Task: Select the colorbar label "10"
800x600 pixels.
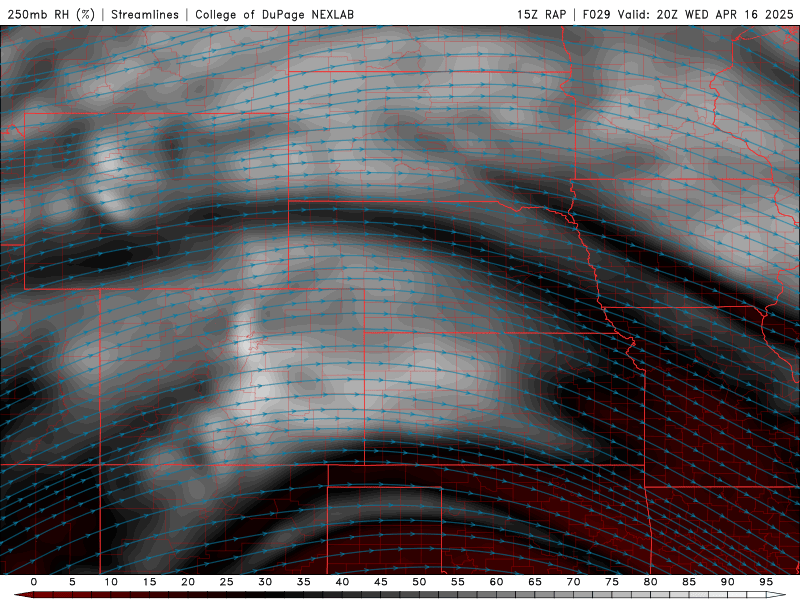Action: [111, 582]
